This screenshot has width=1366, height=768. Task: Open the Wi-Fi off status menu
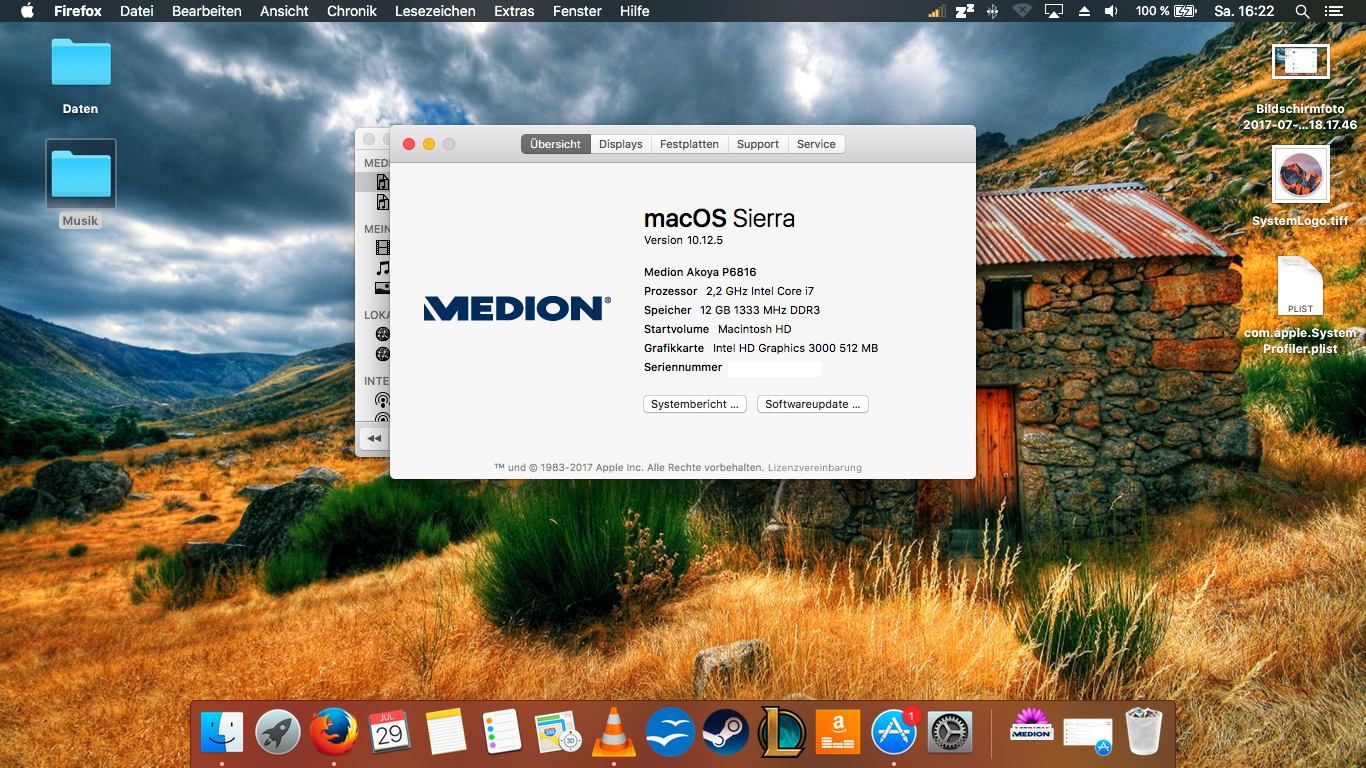[1022, 11]
